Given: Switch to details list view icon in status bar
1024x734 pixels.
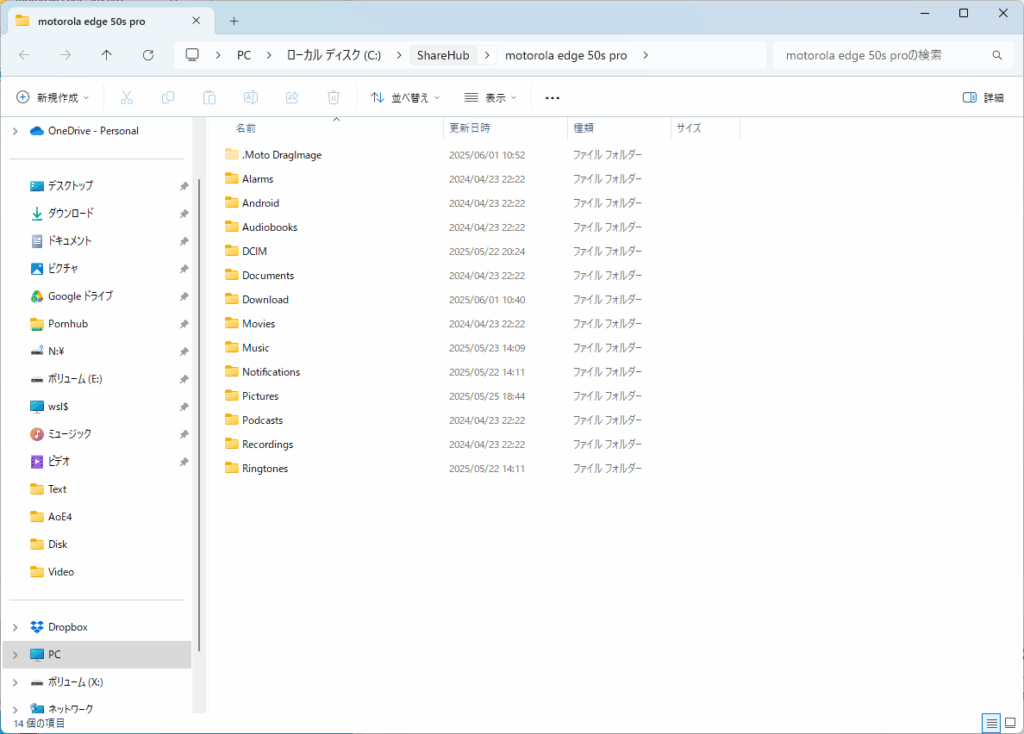Looking at the screenshot, I should point(991,723).
